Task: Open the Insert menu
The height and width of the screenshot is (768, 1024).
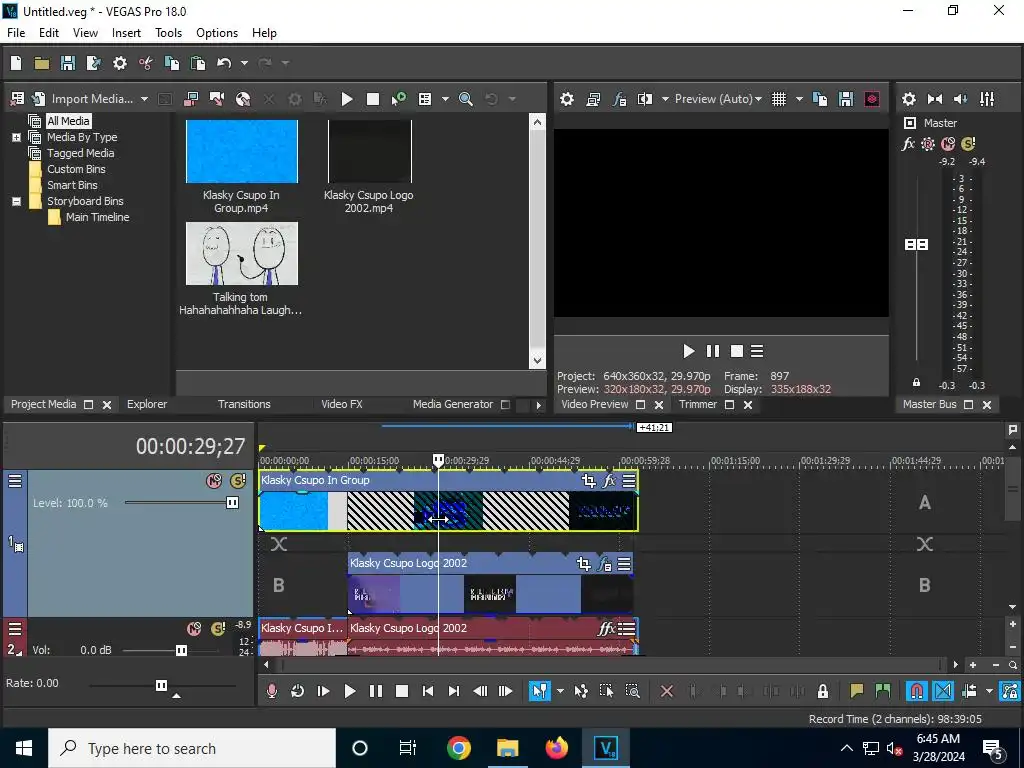Action: click(126, 33)
